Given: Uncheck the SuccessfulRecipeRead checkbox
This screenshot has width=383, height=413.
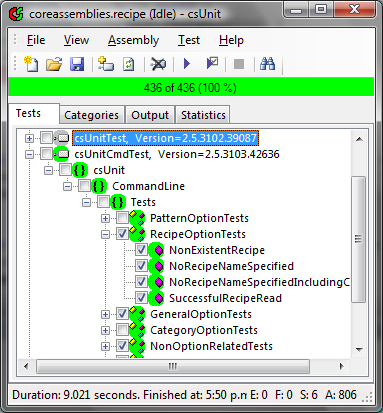Looking at the screenshot, I should click(x=141, y=298).
